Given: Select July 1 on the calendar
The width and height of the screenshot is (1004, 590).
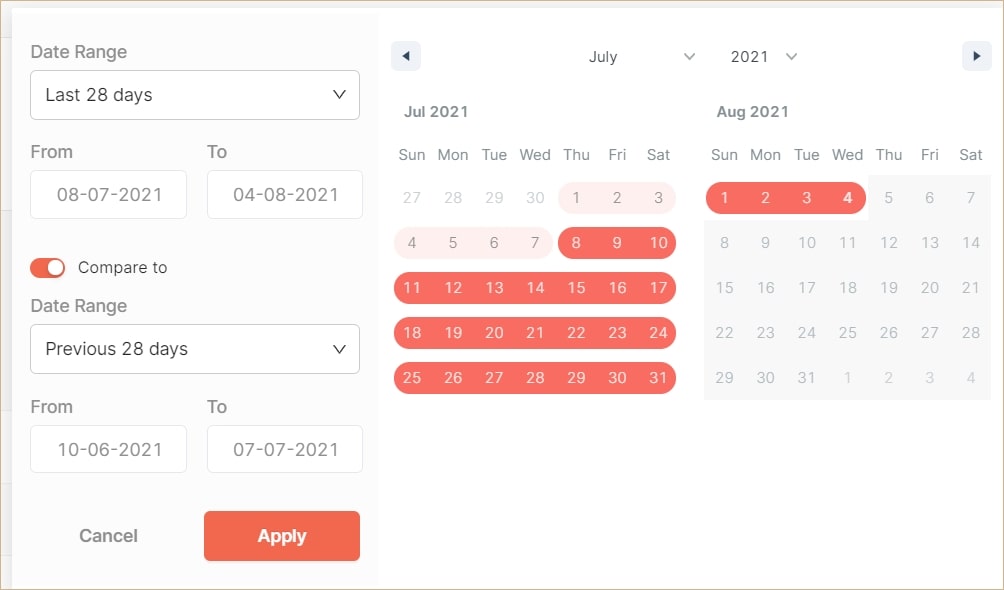Looking at the screenshot, I should (576, 197).
